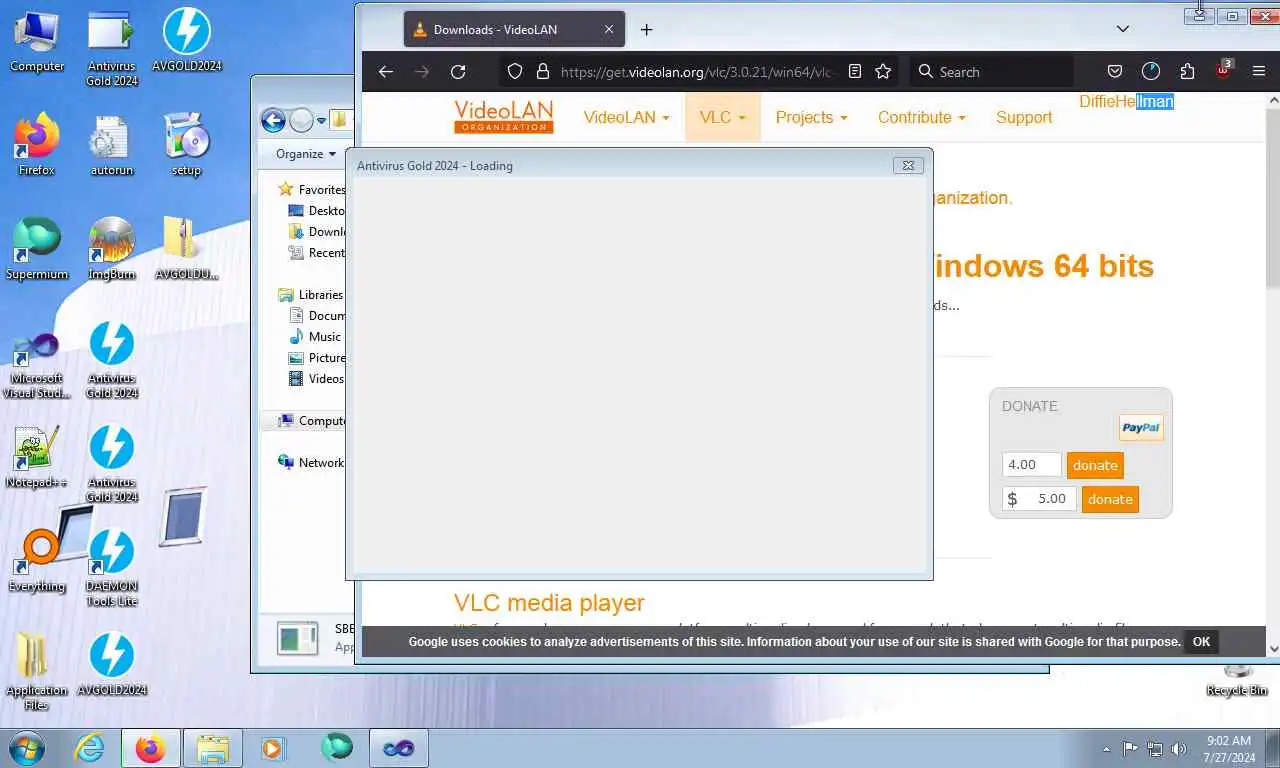Open the Projects dropdown menu
Screen dimensions: 1280x768
811,117
